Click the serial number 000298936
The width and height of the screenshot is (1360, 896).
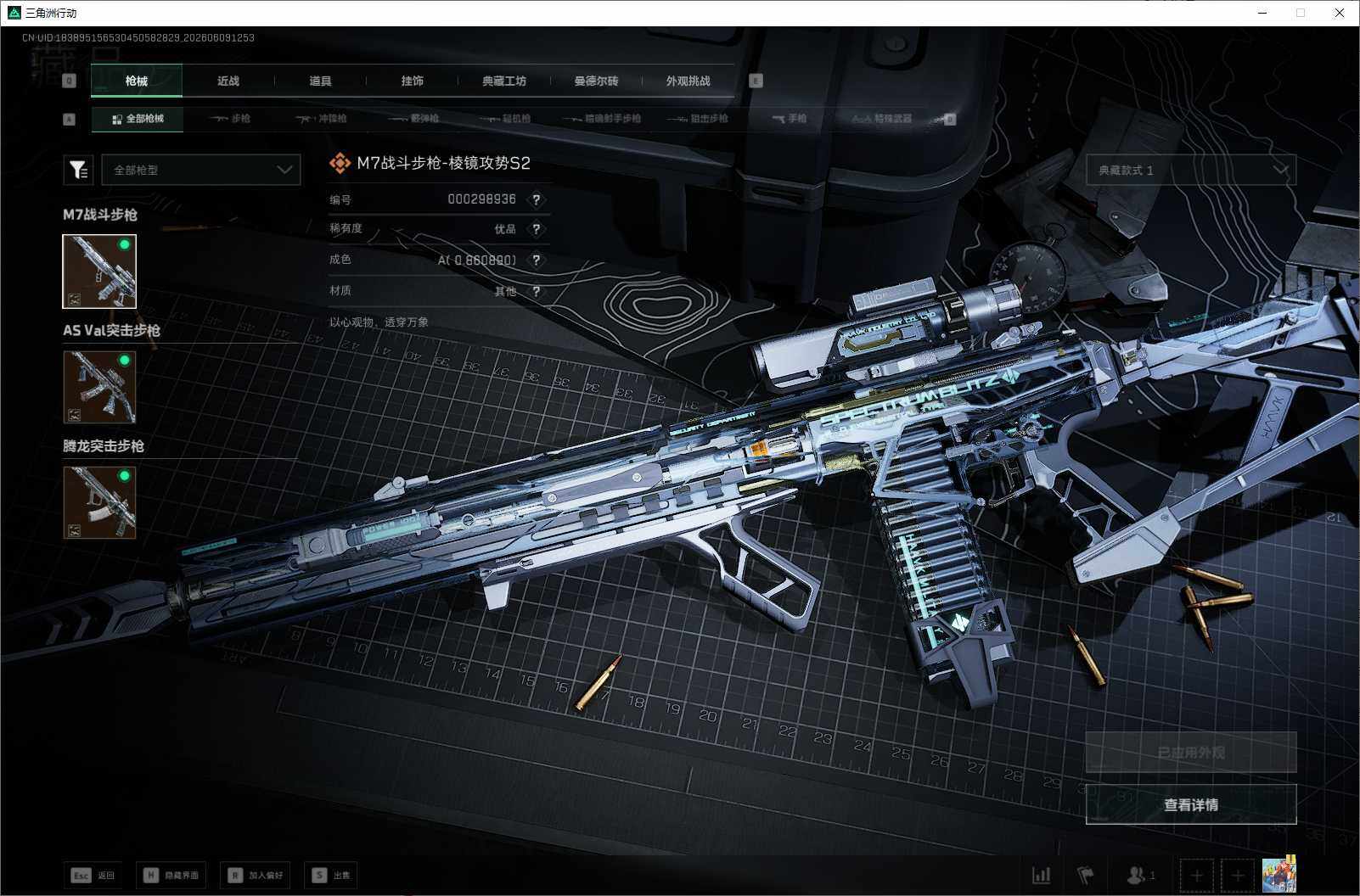(481, 199)
